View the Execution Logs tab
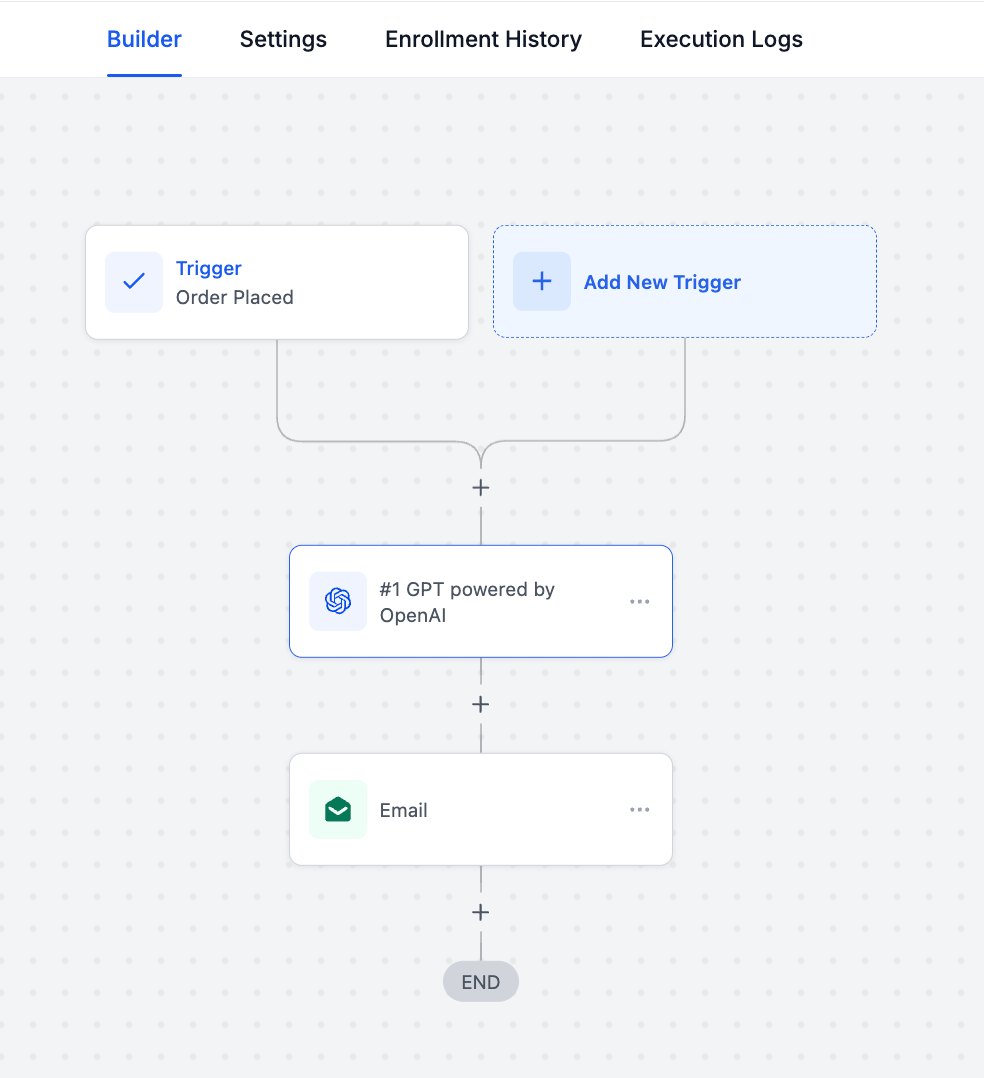 click(x=721, y=40)
